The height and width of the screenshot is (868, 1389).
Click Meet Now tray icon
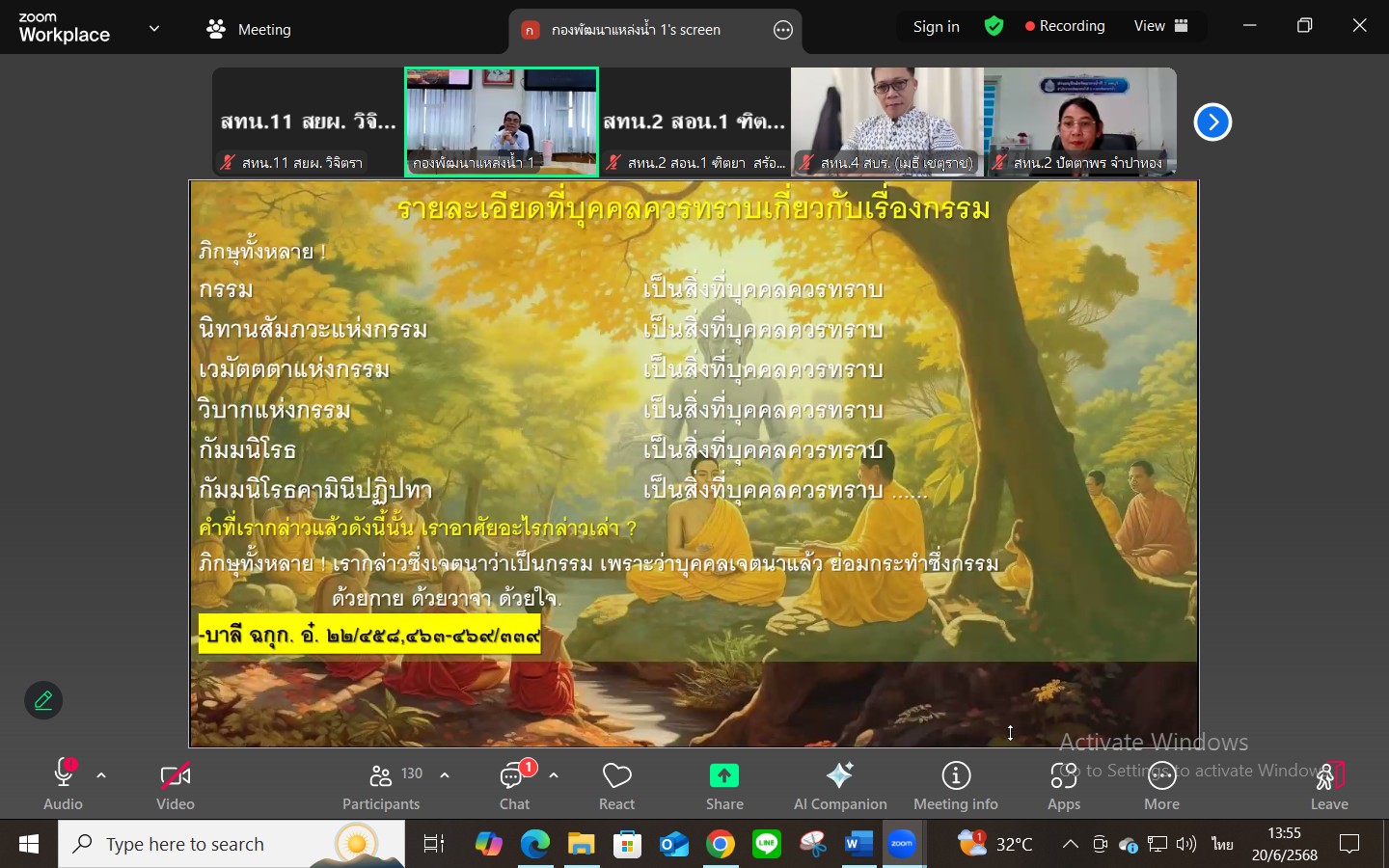1100,845
